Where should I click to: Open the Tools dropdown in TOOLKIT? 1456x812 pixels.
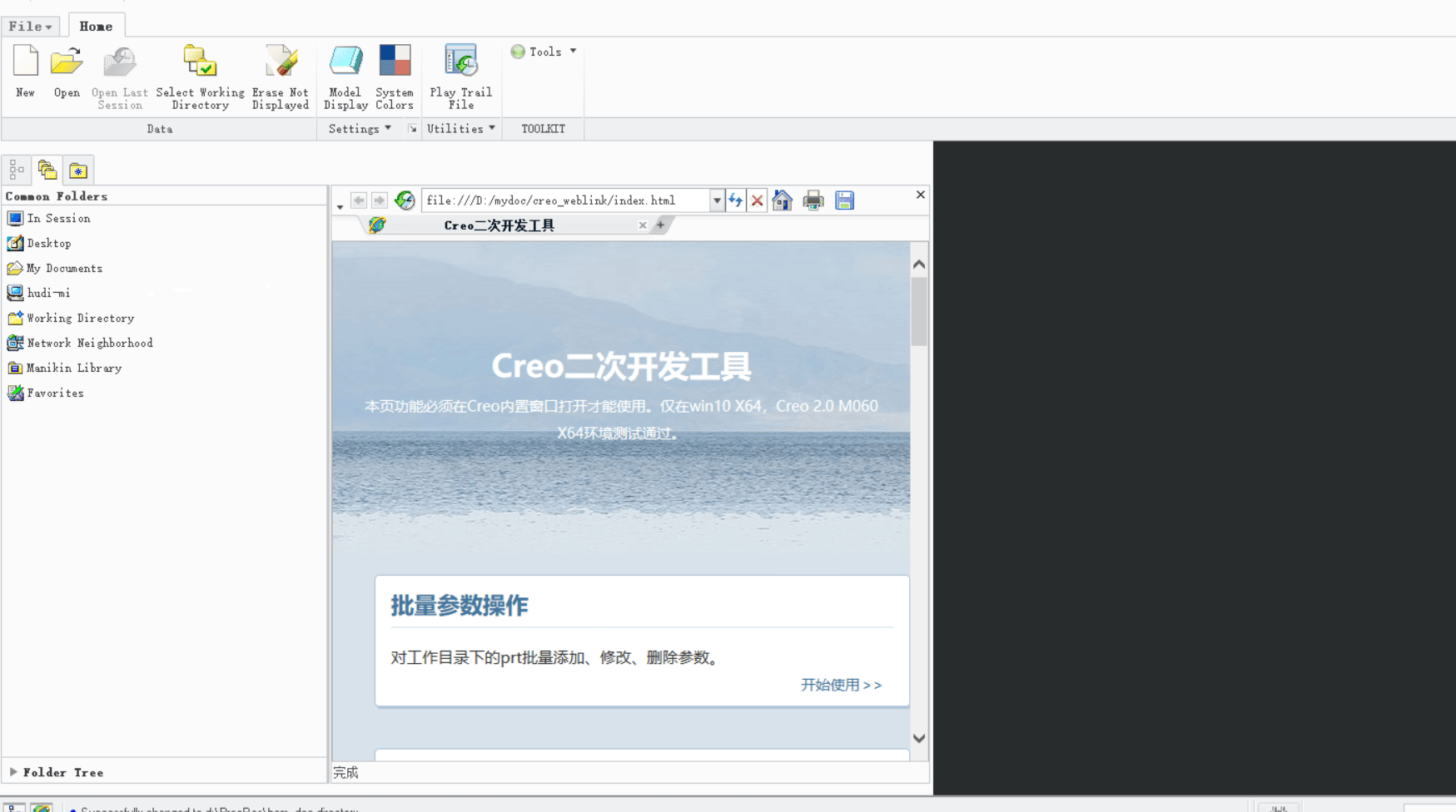(544, 52)
